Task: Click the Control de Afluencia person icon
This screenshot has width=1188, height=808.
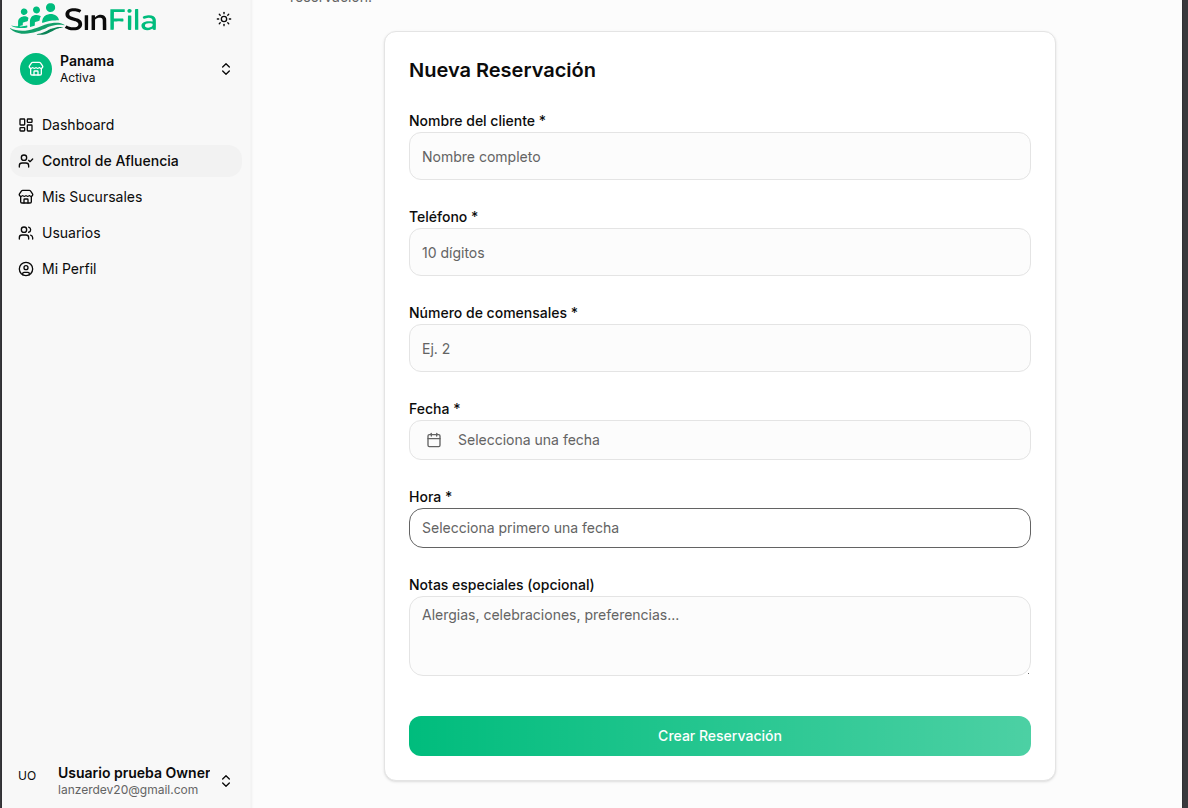Action: (x=26, y=161)
